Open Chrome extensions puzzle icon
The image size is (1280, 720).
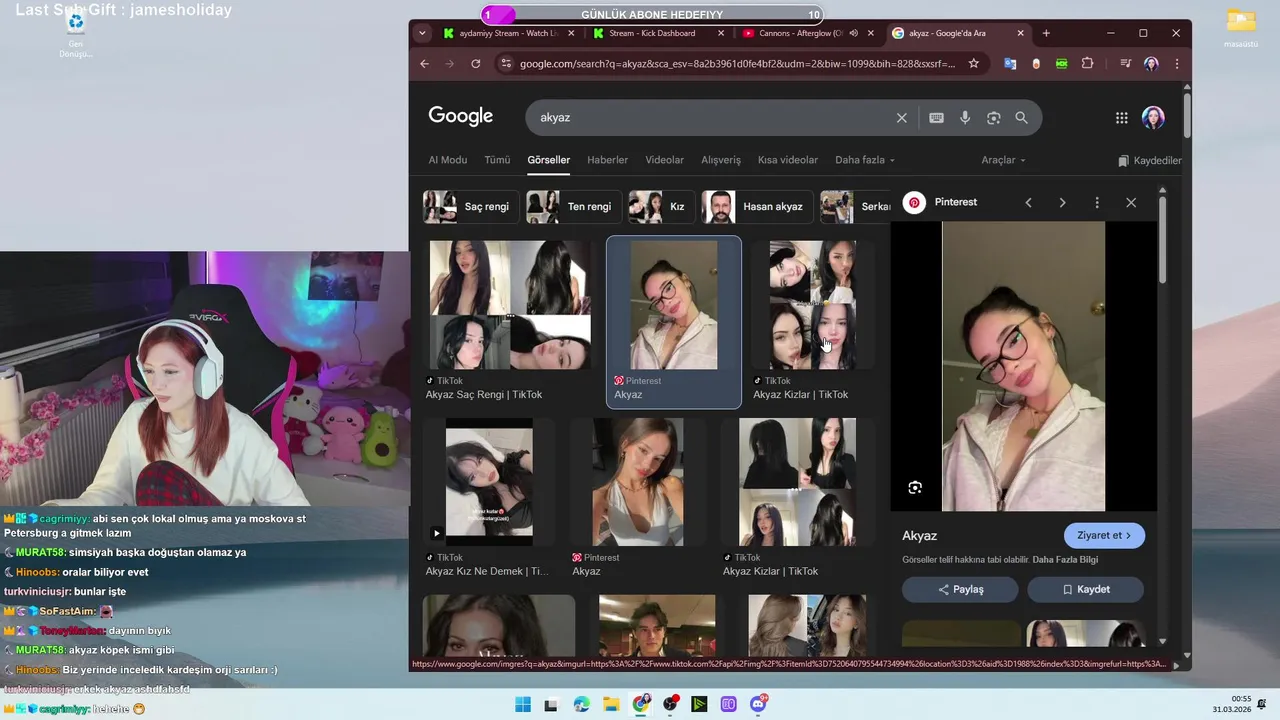click(1087, 63)
